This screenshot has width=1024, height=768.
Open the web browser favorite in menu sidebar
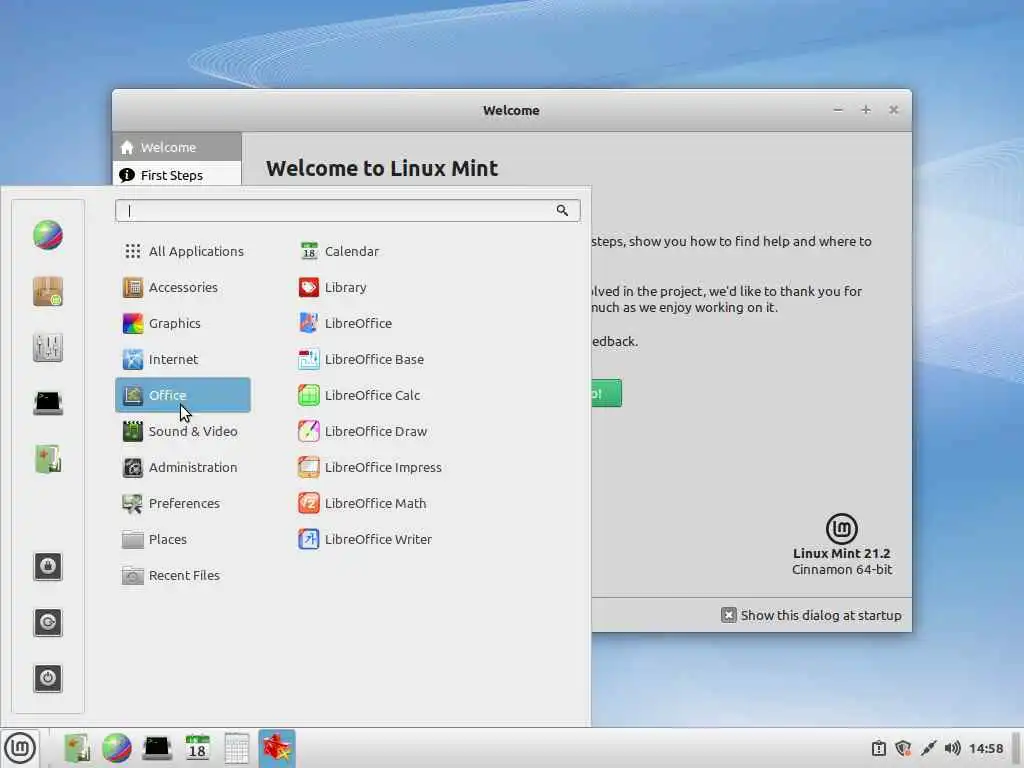(48, 235)
